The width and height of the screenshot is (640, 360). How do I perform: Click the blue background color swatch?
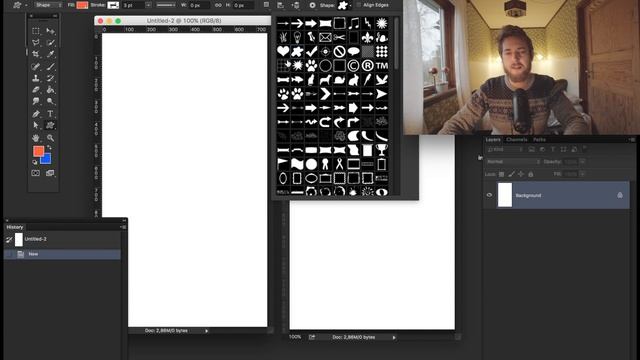47,158
